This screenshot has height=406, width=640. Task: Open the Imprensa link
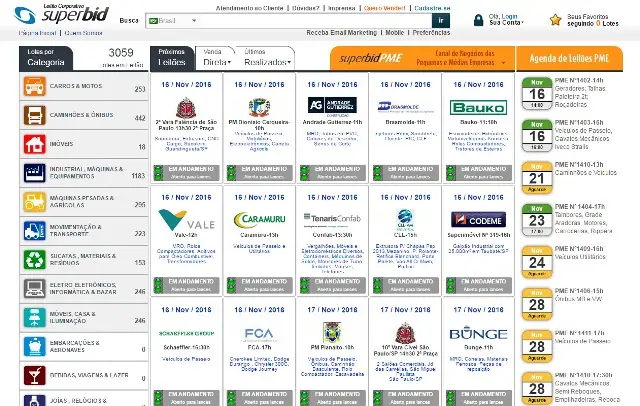pos(341,8)
